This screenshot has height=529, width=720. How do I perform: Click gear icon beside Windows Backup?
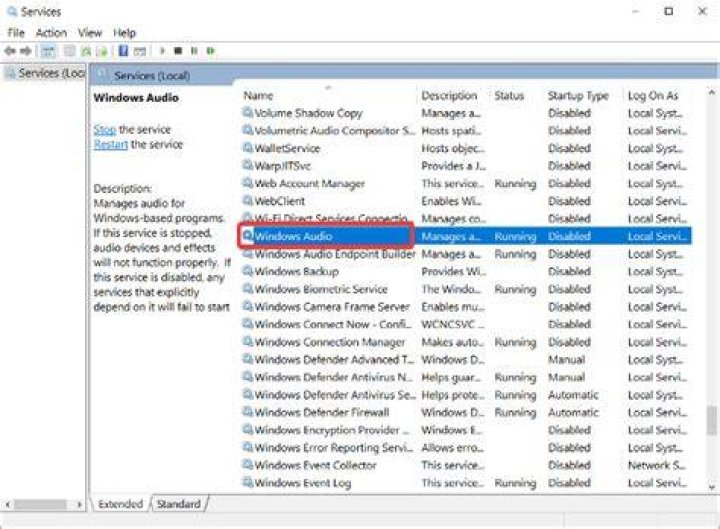tap(248, 271)
